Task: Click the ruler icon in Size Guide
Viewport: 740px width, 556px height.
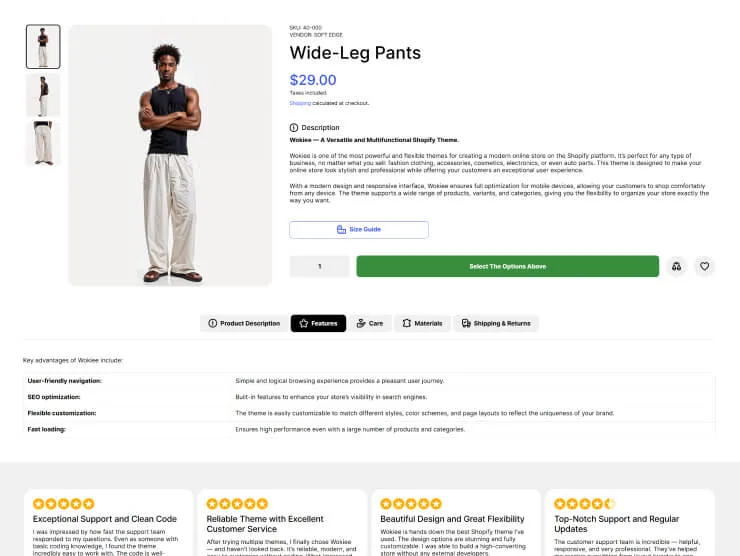Action: click(341, 230)
